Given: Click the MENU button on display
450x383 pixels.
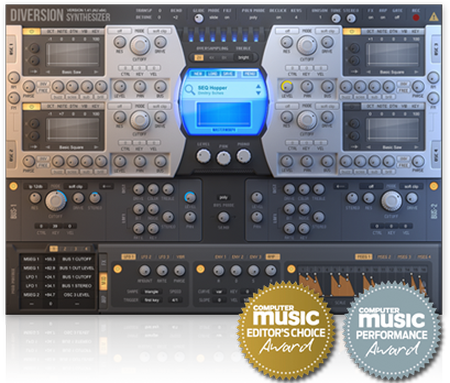Looking at the screenshot, I should (x=249, y=74).
